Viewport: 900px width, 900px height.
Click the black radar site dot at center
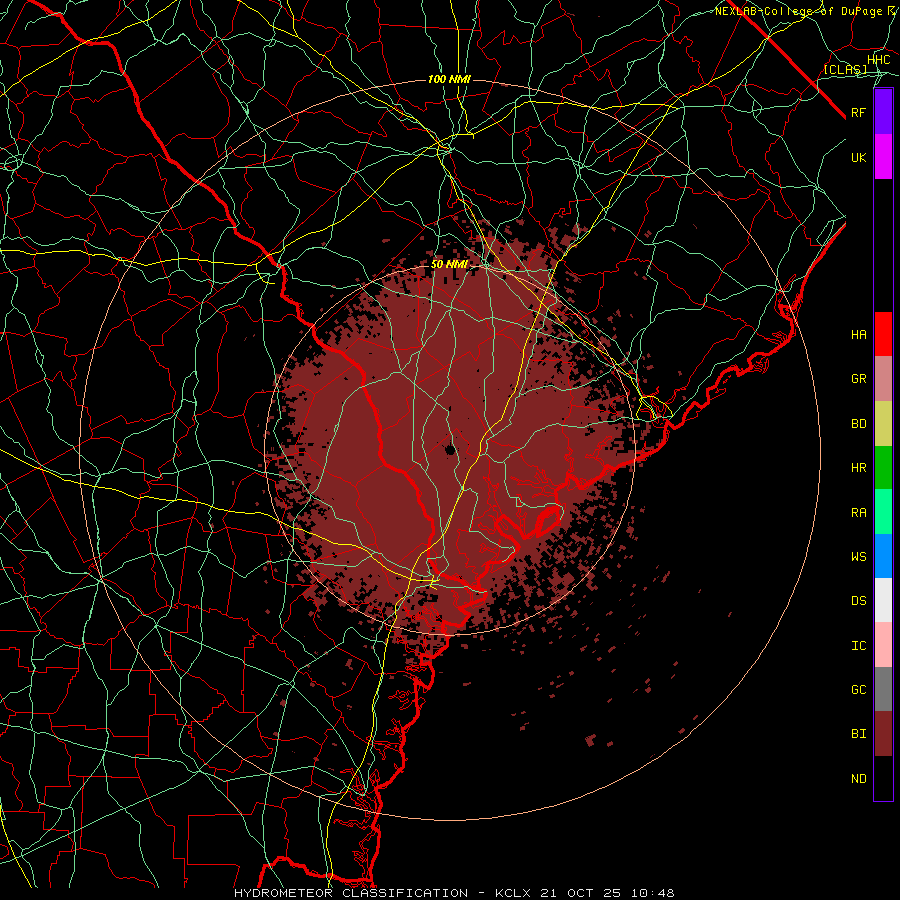[x=450, y=450]
